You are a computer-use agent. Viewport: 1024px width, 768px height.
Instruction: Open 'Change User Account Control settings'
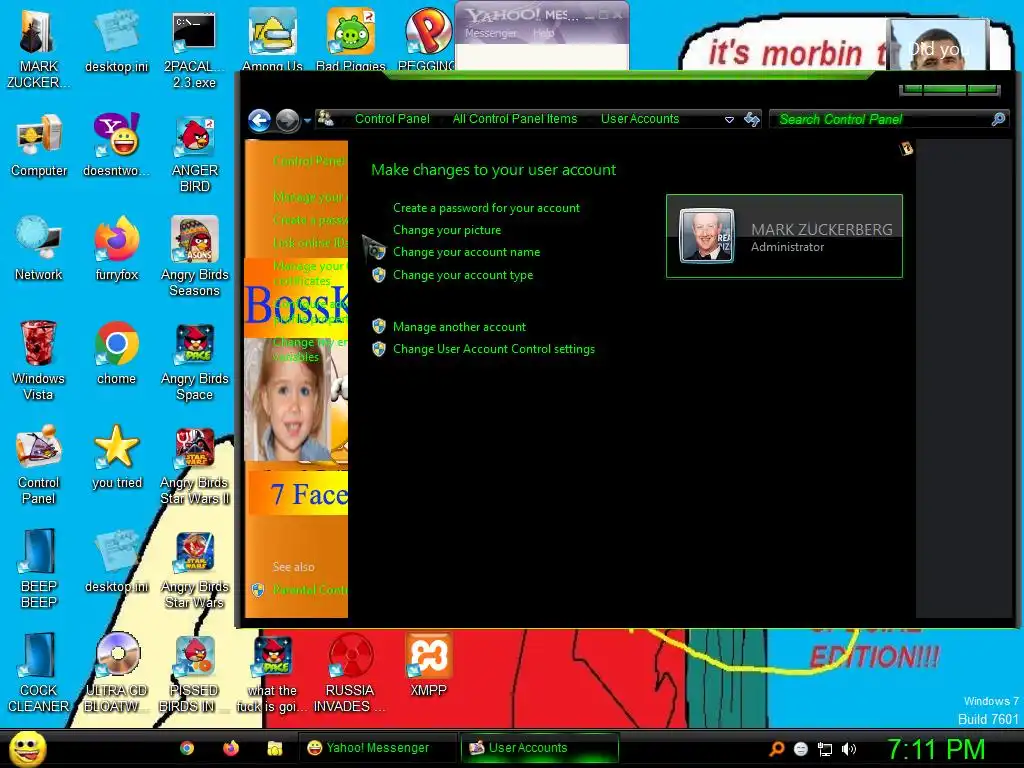pos(494,349)
